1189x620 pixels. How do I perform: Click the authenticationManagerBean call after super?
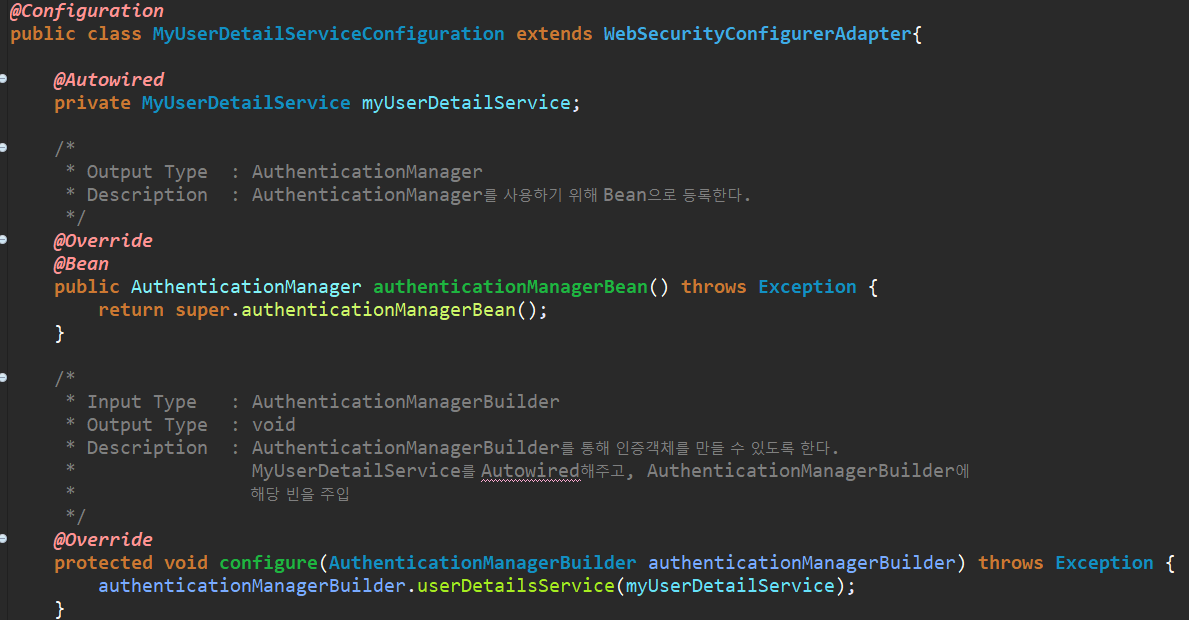tap(378, 310)
